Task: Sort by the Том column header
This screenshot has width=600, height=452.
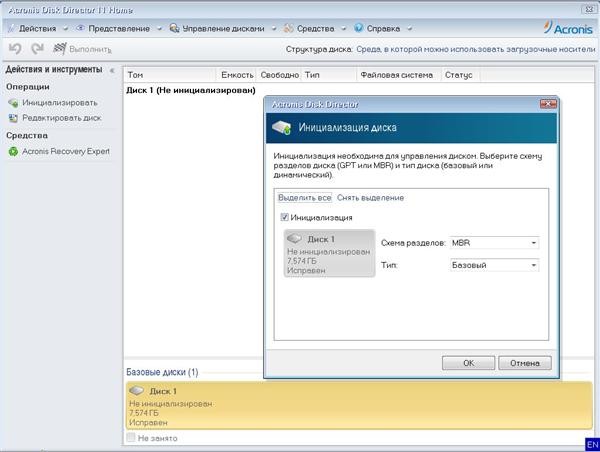Action: coord(170,75)
